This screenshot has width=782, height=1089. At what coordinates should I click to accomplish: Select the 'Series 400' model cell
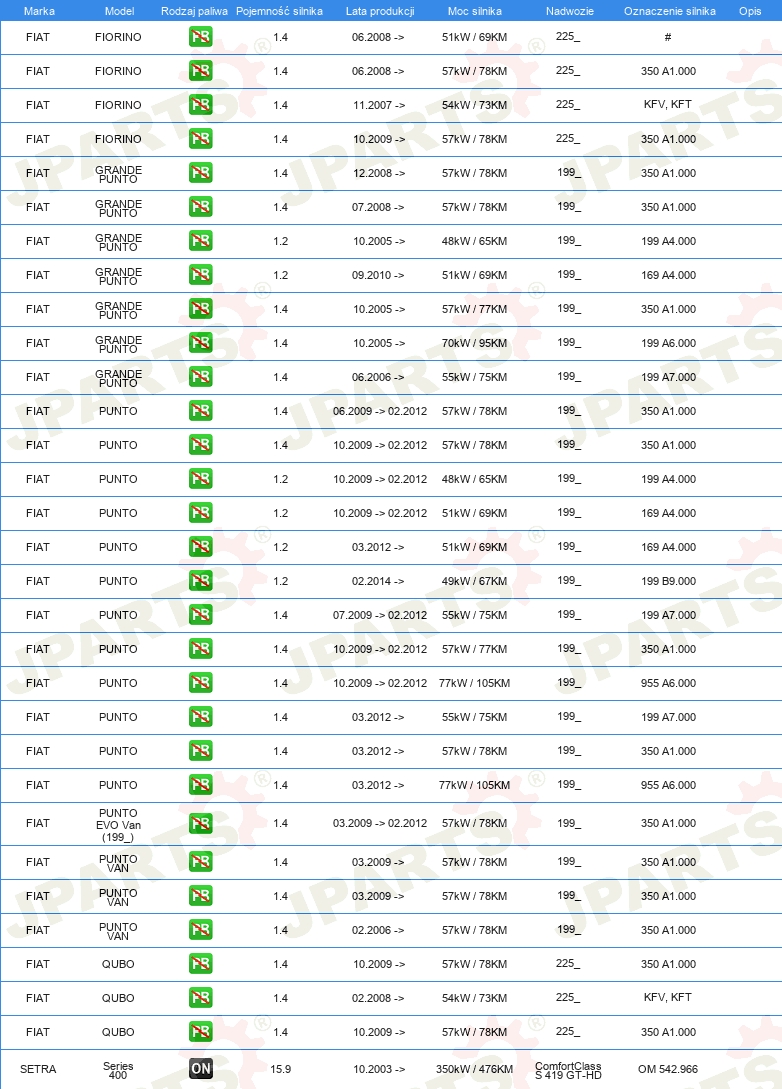coord(118,1070)
